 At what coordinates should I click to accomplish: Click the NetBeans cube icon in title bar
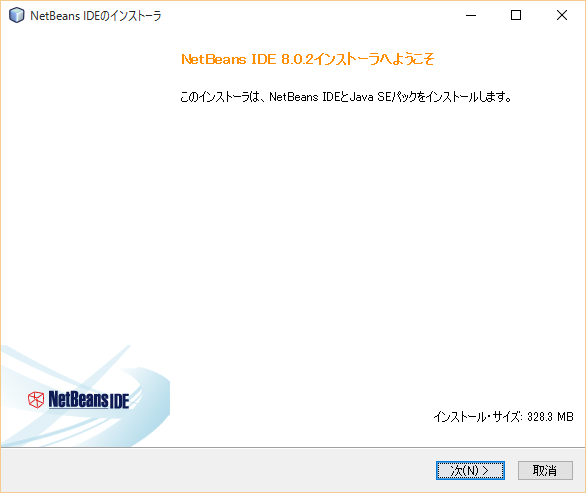coord(16,15)
